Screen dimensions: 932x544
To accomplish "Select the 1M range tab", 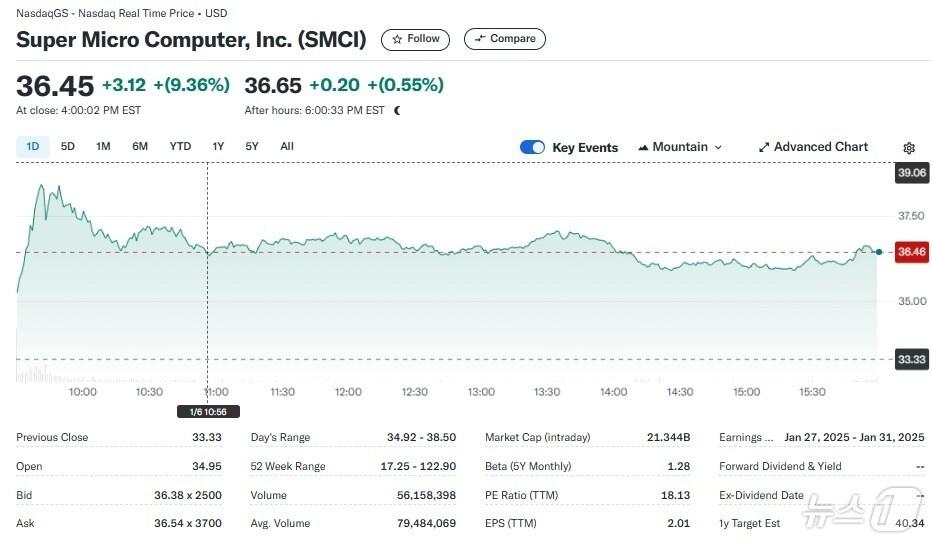I will point(103,147).
